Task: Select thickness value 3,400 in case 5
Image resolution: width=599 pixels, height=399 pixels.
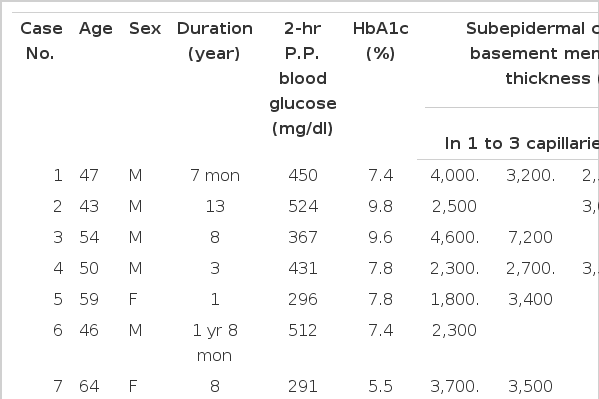Action: click(x=530, y=299)
